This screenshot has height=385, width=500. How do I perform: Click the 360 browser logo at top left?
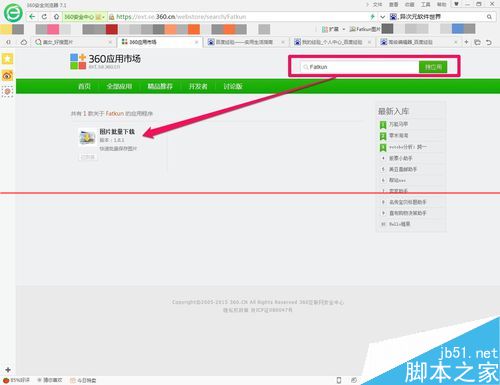pyautogui.click(x=13, y=13)
